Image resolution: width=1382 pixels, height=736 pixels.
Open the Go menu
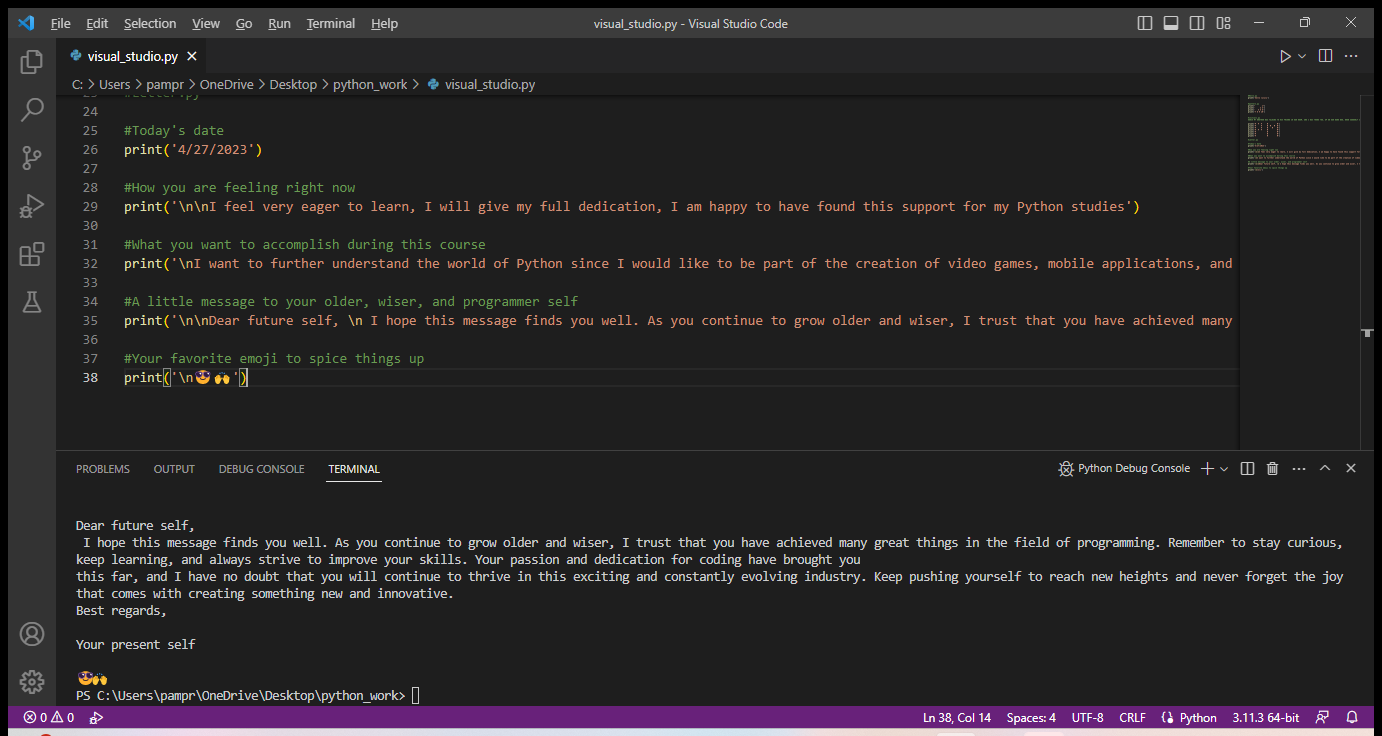[x=244, y=23]
